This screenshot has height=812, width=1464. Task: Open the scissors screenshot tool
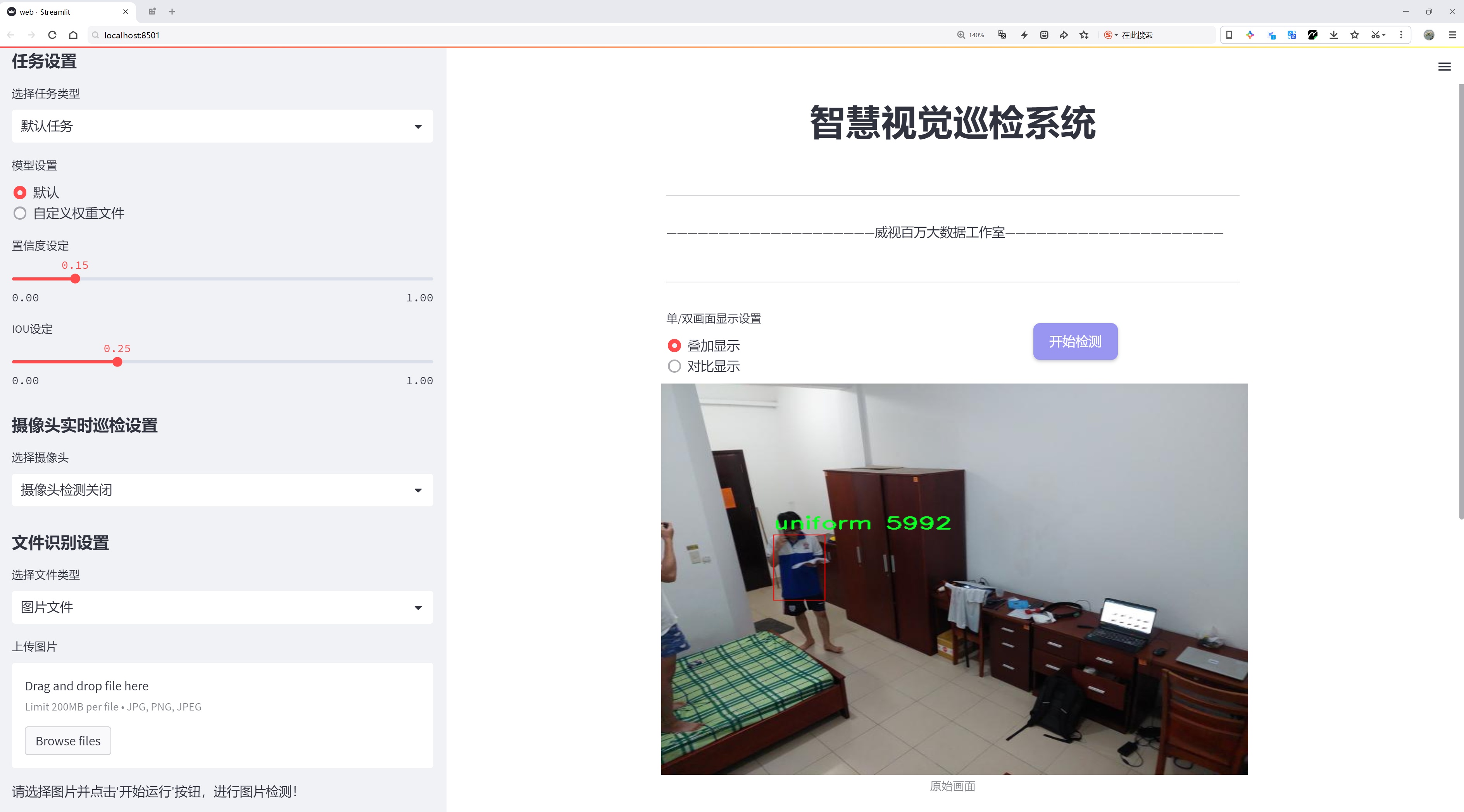tap(1378, 35)
